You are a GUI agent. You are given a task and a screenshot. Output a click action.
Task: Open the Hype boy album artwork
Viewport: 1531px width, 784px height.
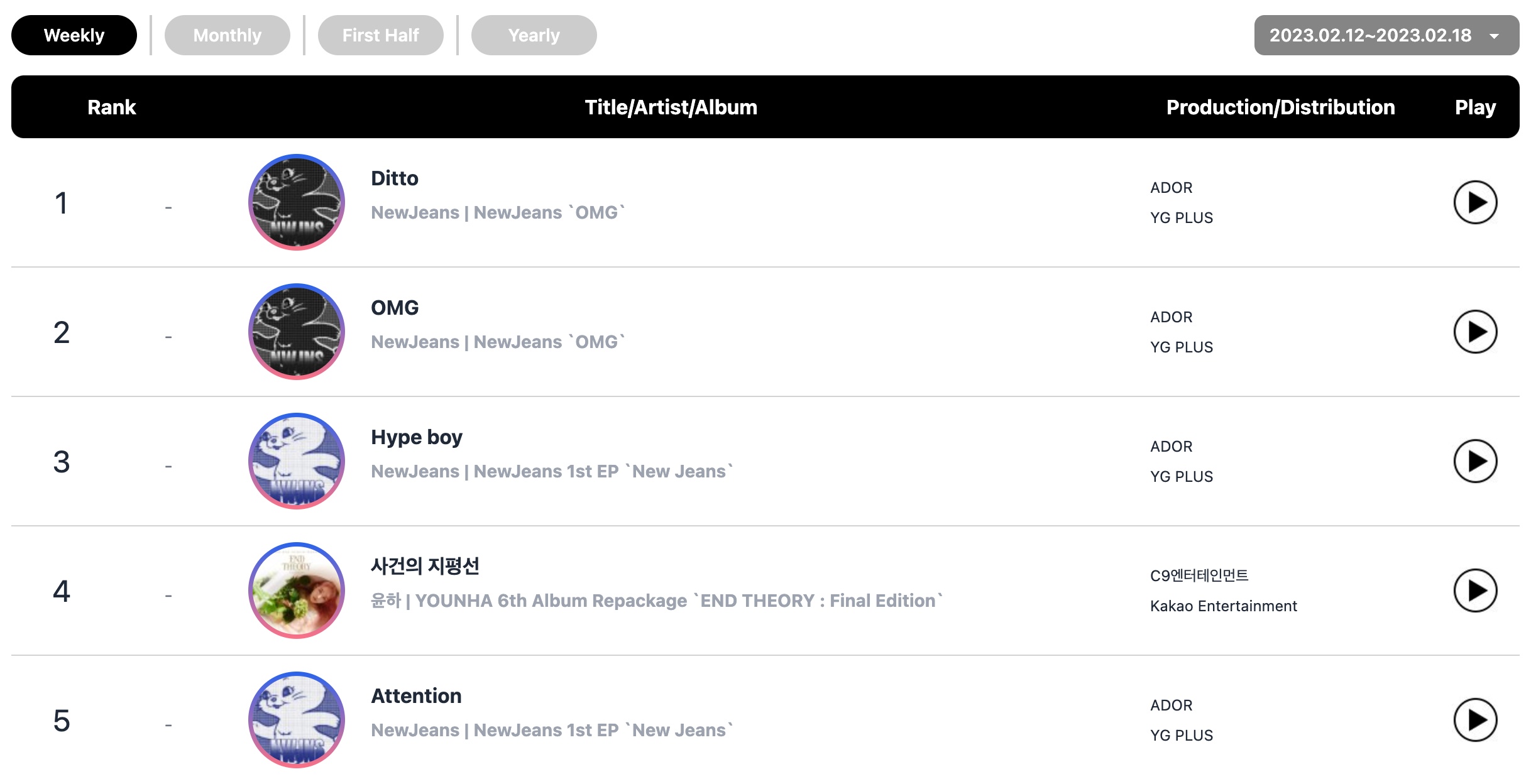click(297, 461)
